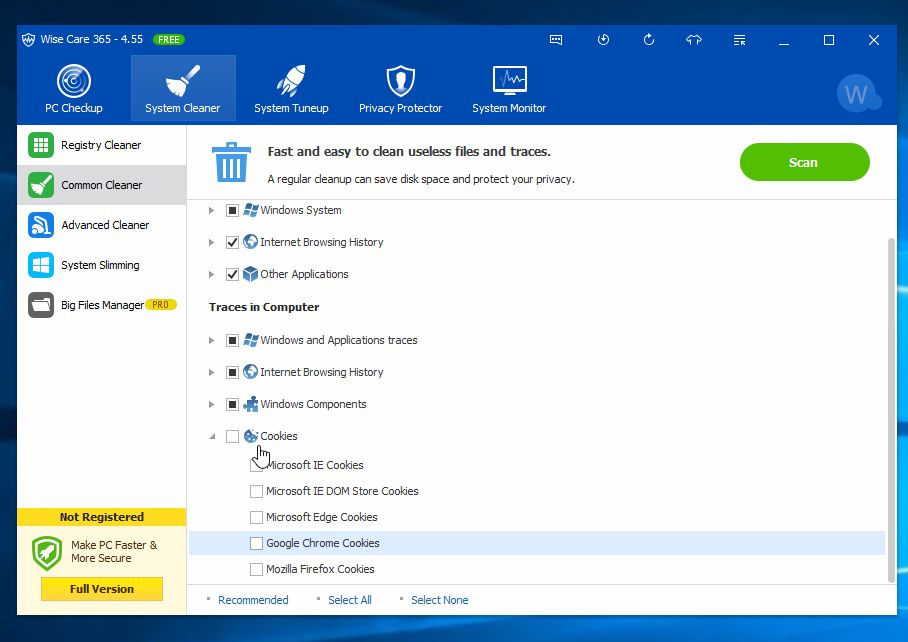
Task: Open the feedback message icon in title bar
Action: click(556, 40)
